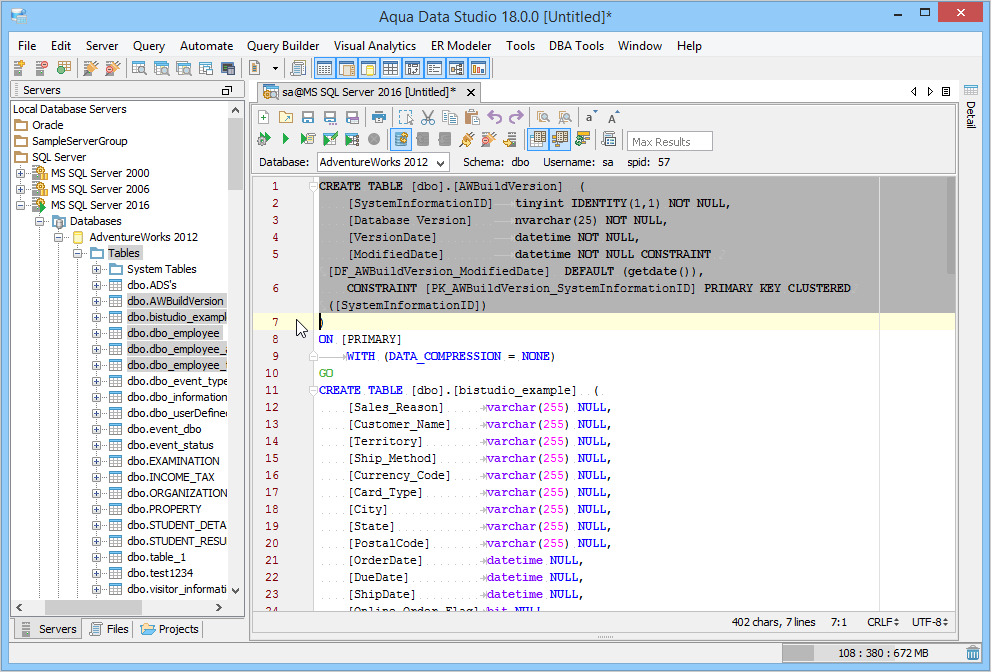Click the Open File folder icon
Viewport: 991px width, 672px height.
click(x=286, y=117)
